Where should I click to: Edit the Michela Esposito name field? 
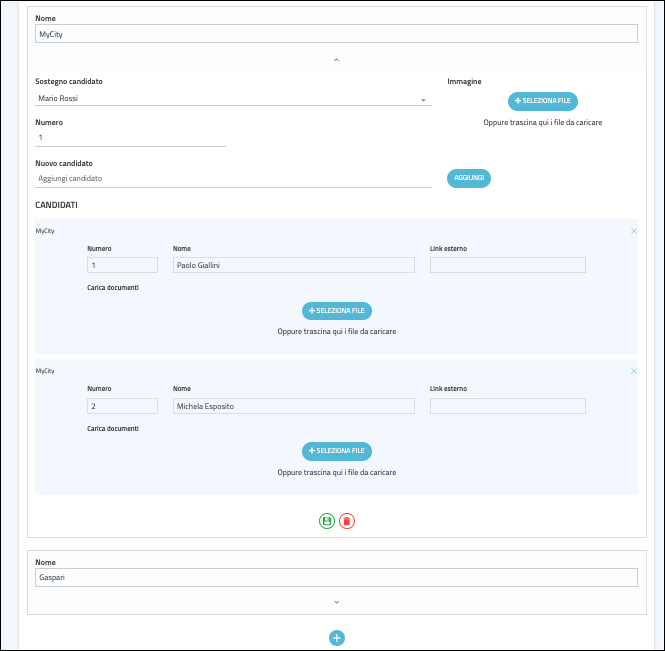tap(293, 406)
